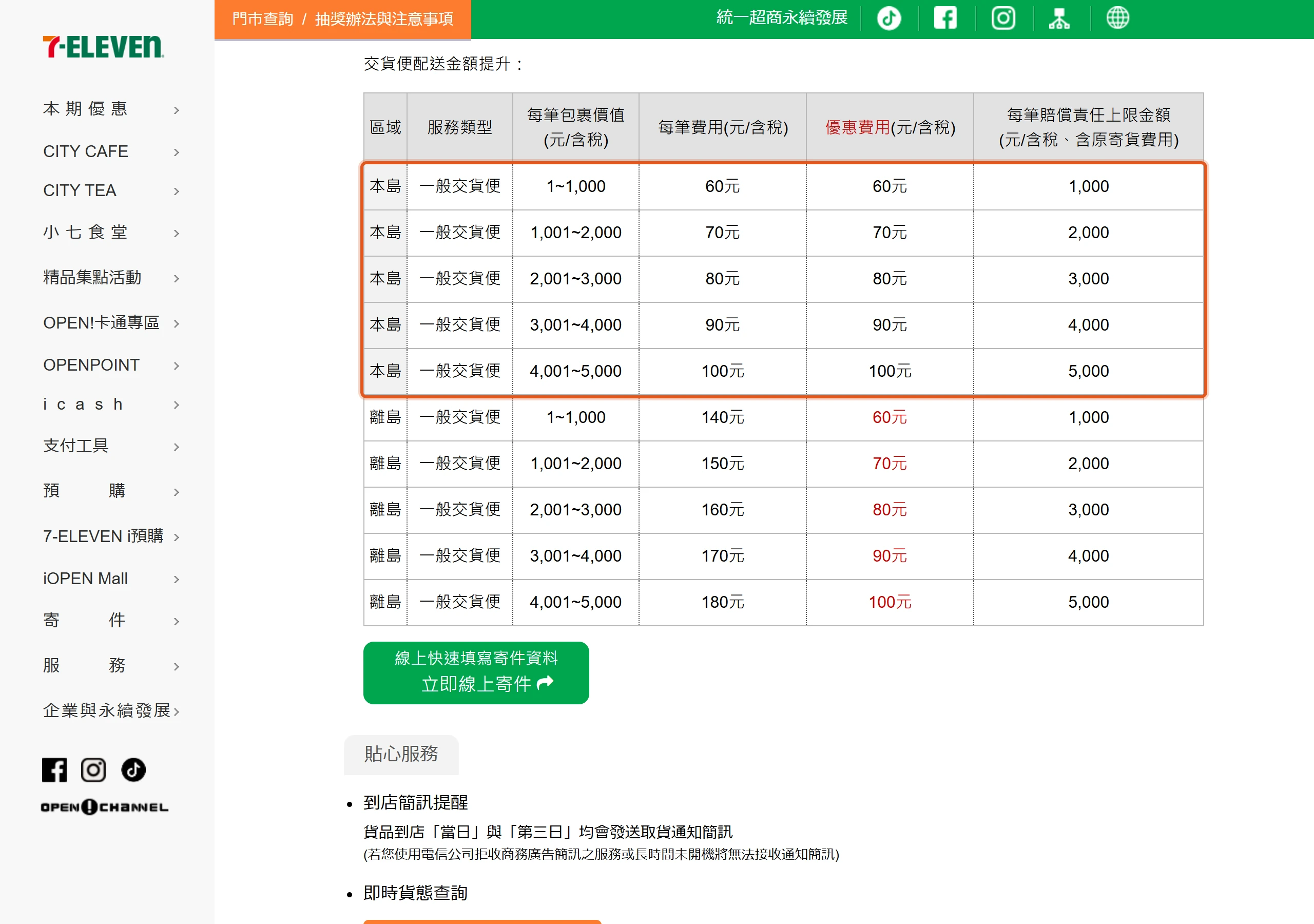
Task: Expand the 精品集點活動 sidebar menu
Action: (x=111, y=278)
